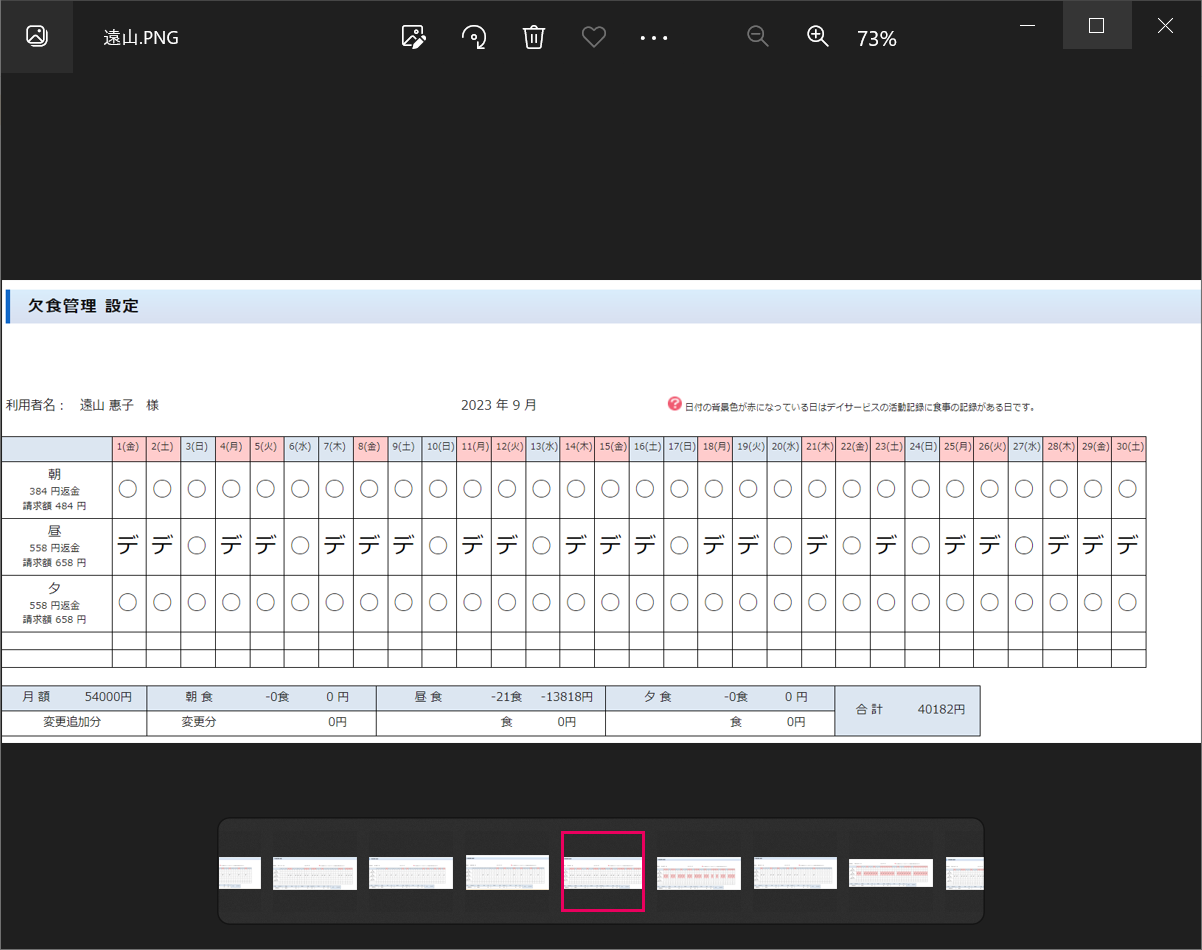
Task: Open the partially visible leftmost filmstrip thumbnail
Action: coord(240,872)
